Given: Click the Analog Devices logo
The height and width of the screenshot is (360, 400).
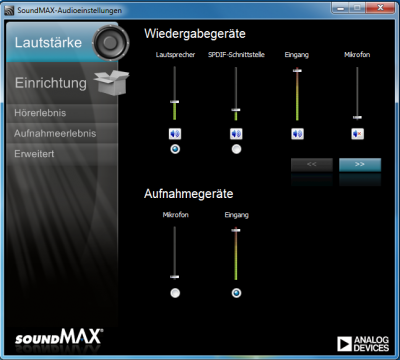Looking at the screenshot, I should (x=363, y=344).
